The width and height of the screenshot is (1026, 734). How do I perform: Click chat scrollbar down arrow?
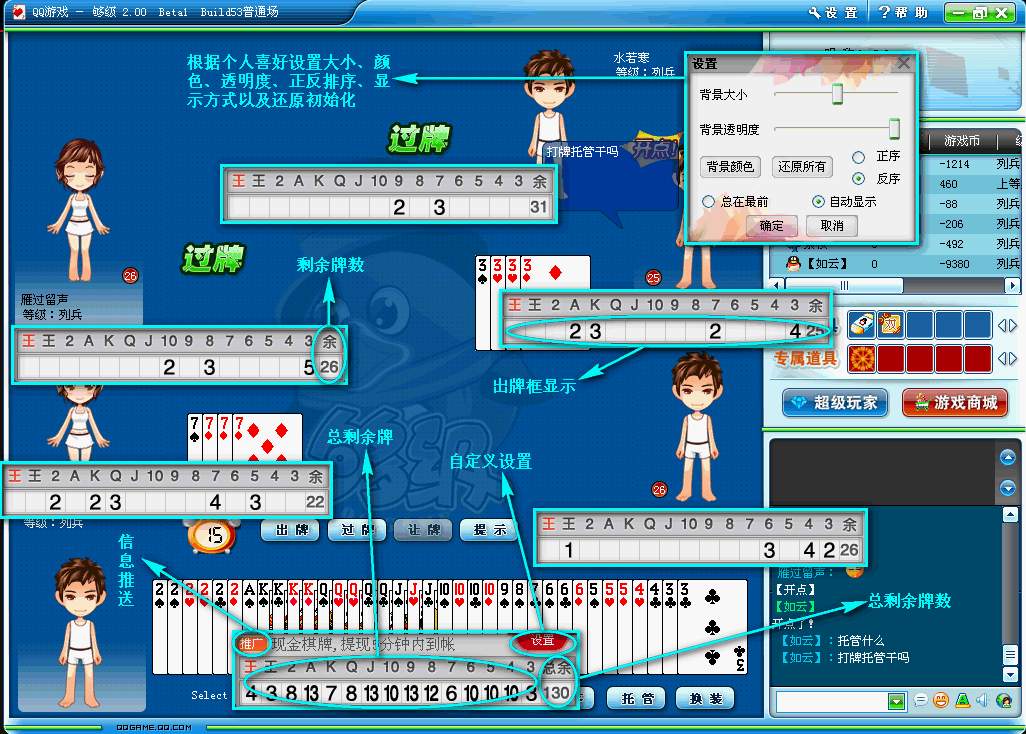coord(1010,674)
